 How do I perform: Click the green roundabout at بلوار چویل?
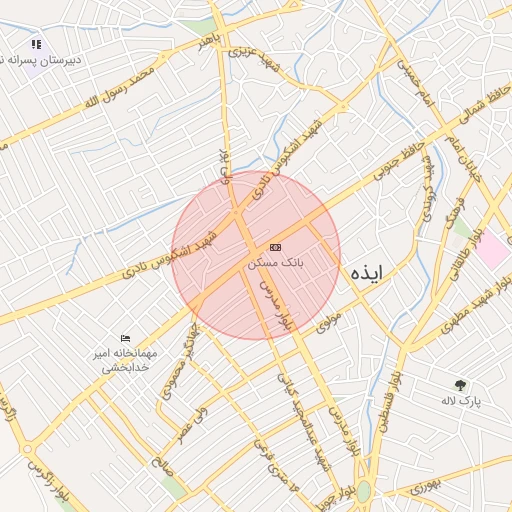coord(364,491)
